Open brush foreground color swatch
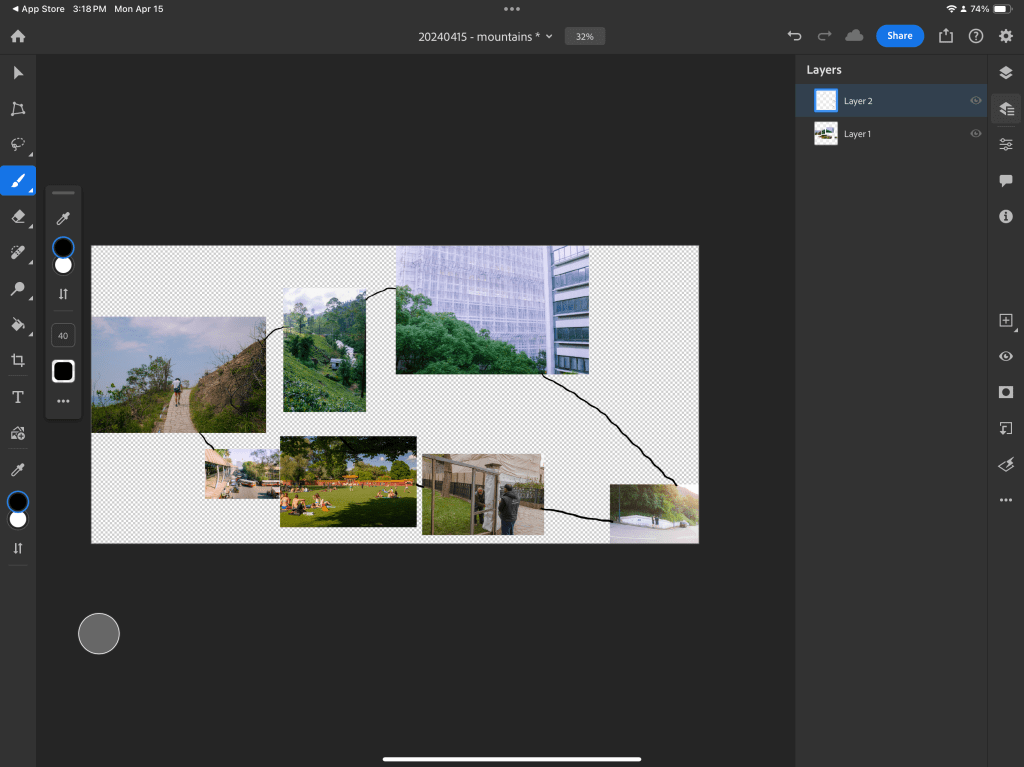This screenshot has height=767, width=1024. (63, 247)
